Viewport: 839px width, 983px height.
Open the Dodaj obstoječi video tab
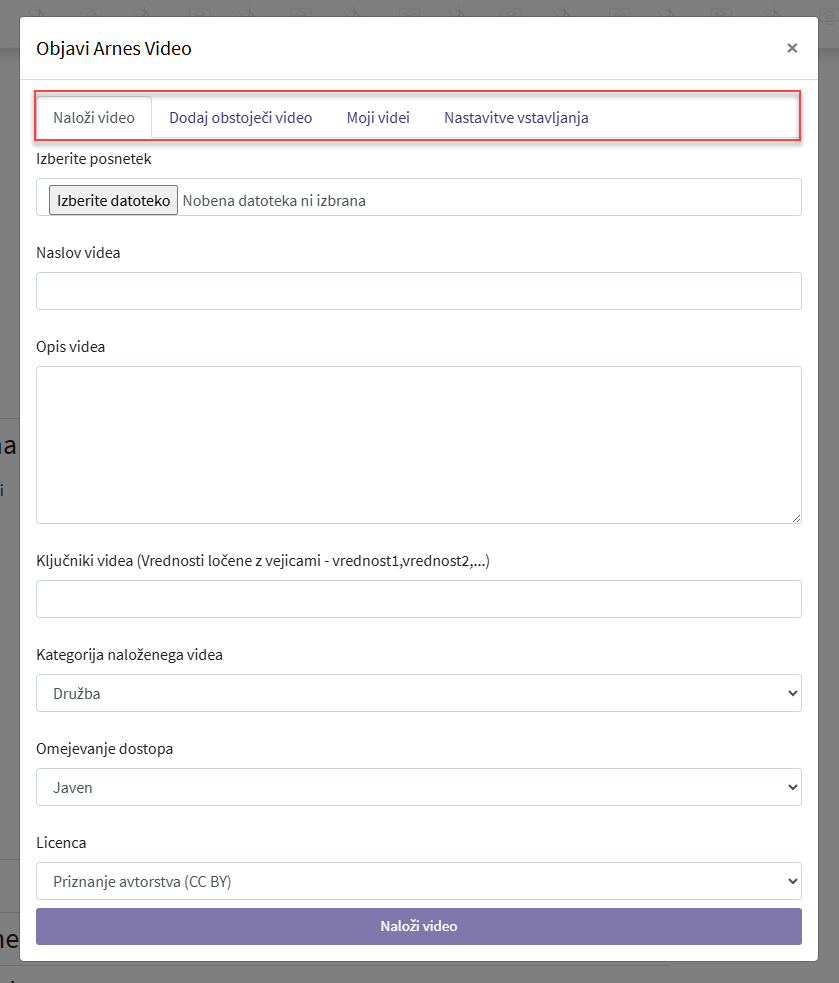pos(240,117)
